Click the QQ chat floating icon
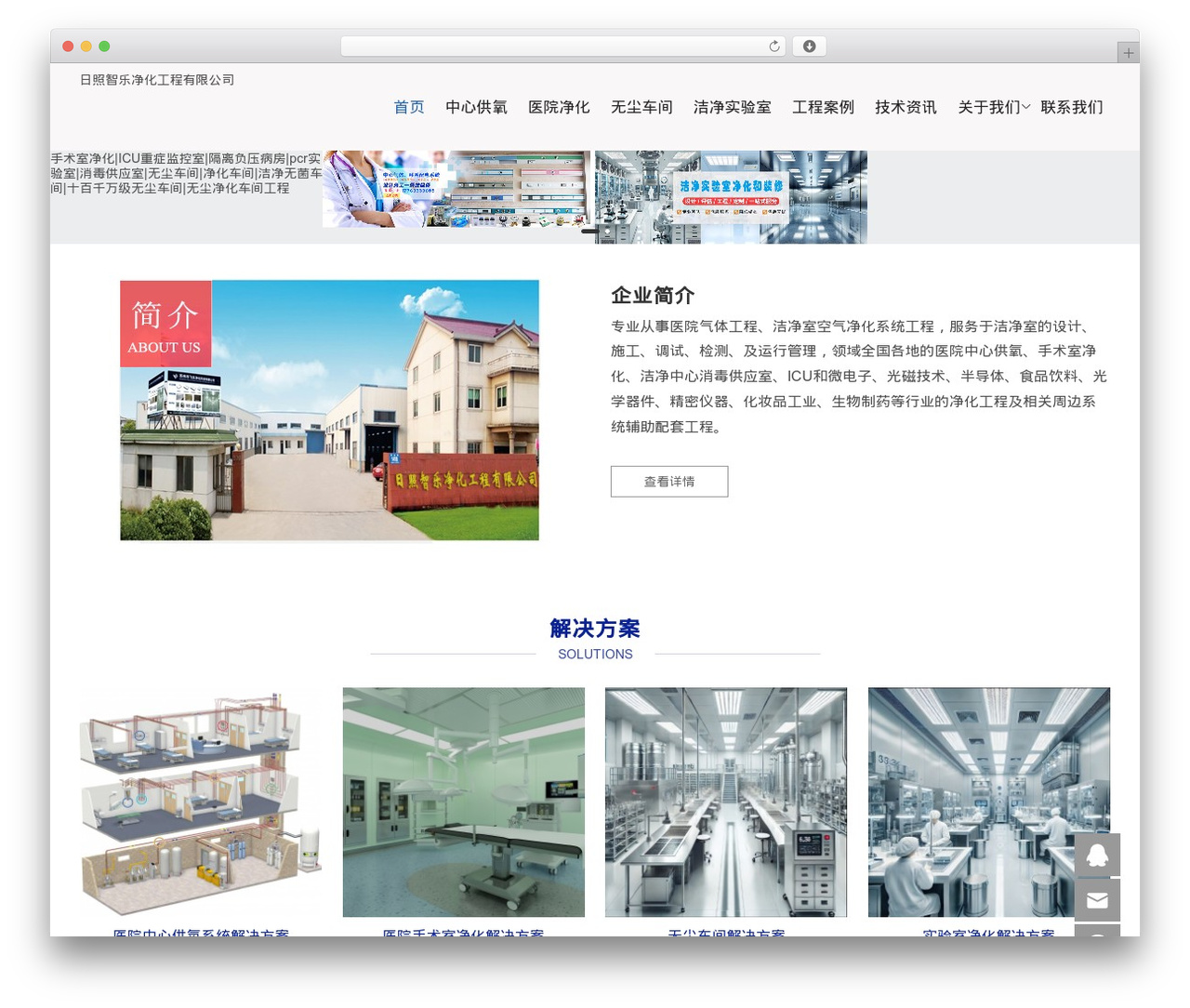The height and width of the screenshot is (1008, 1190). [x=1097, y=855]
